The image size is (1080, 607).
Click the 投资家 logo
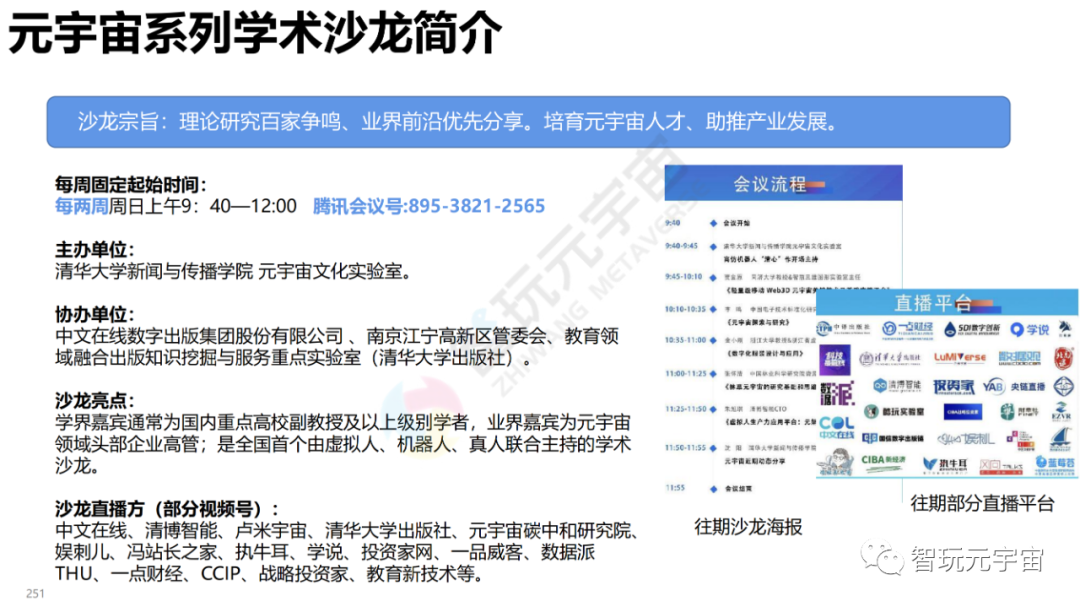(954, 387)
